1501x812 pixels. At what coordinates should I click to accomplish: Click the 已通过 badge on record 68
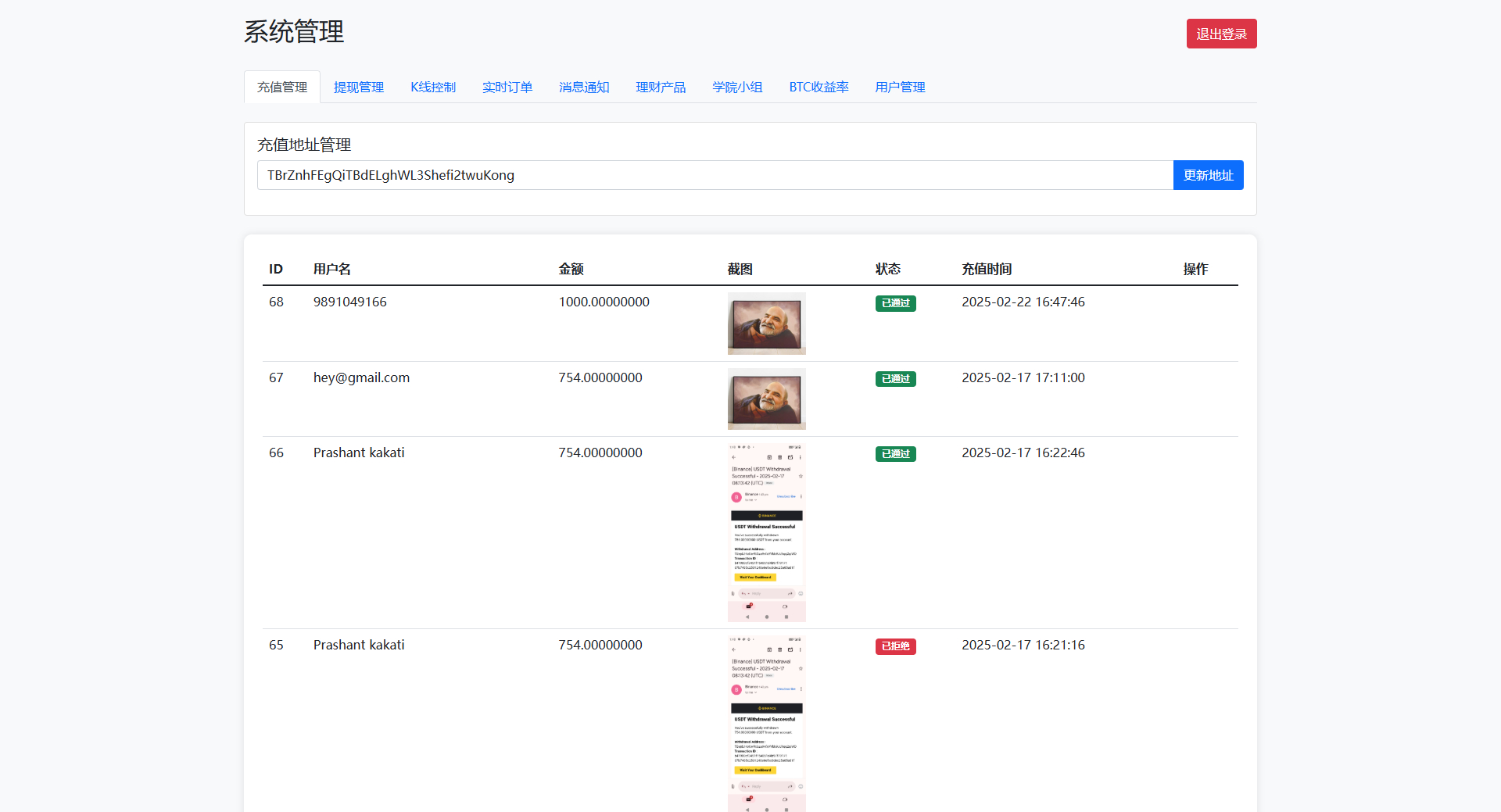(894, 303)
